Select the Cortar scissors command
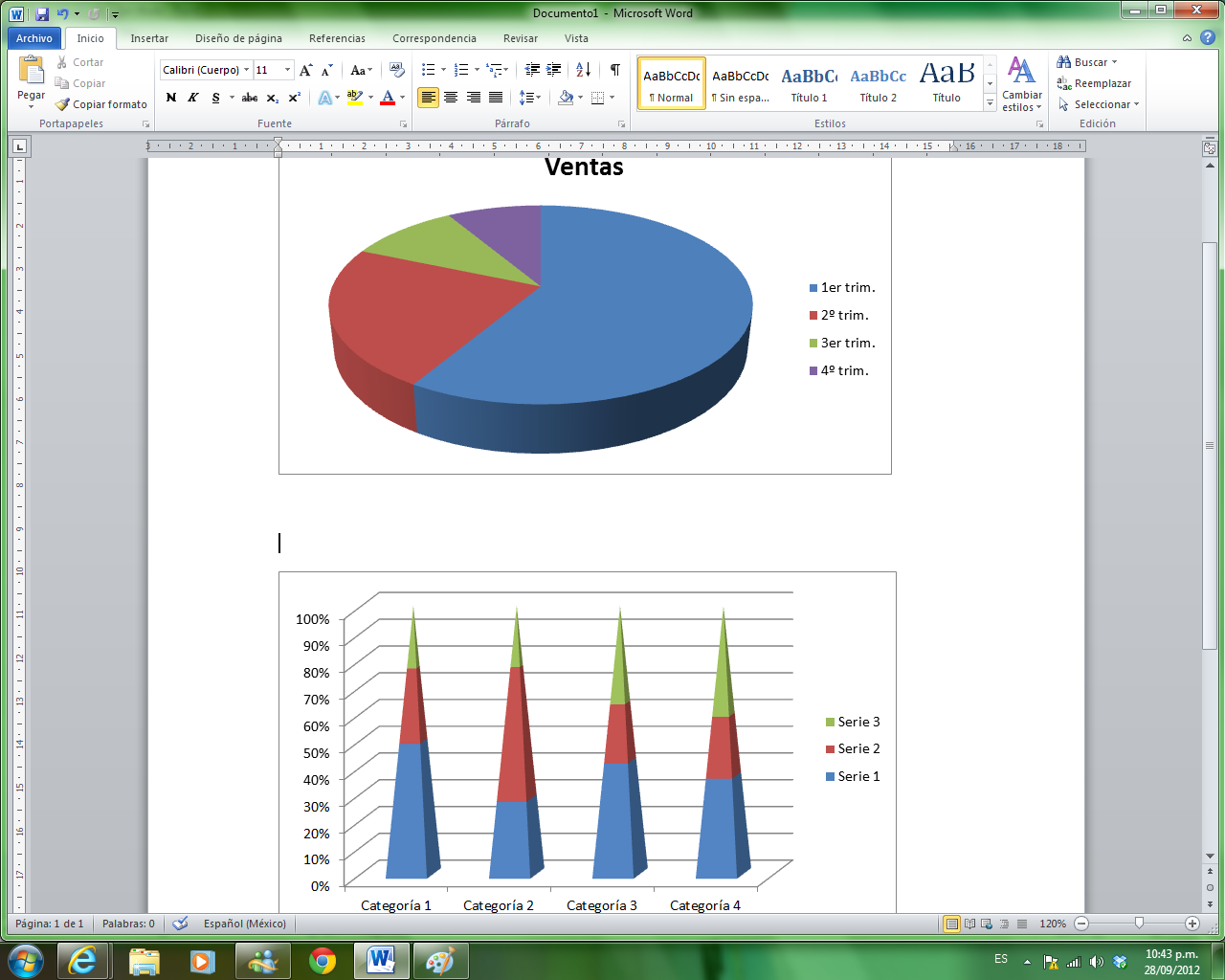This screenshot has width=1225, height=980. [80, 62]
